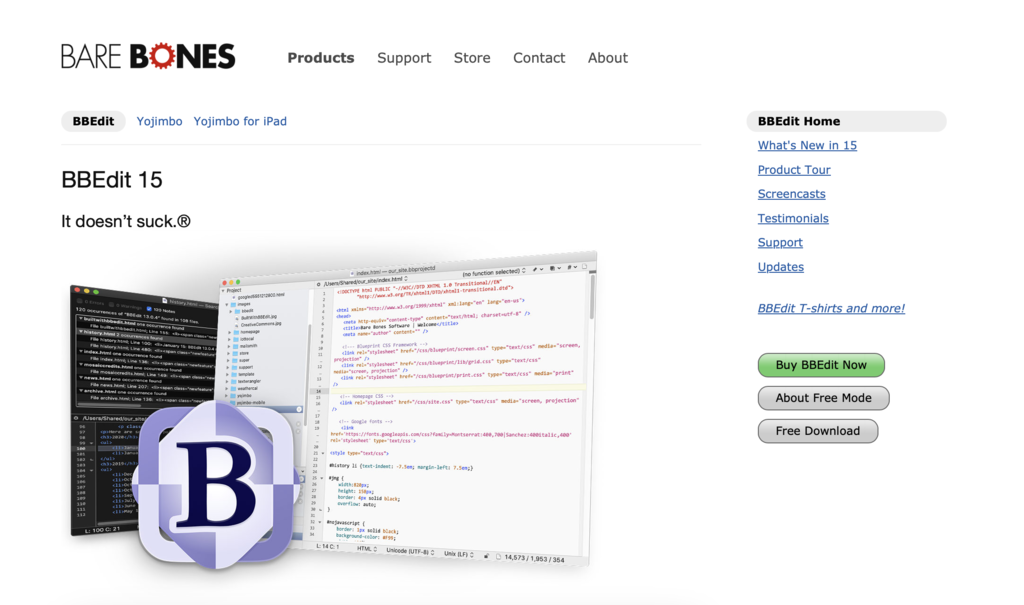
Task: Switch to Yojimbo for iPad tab
Action: [x=240, y=121]
